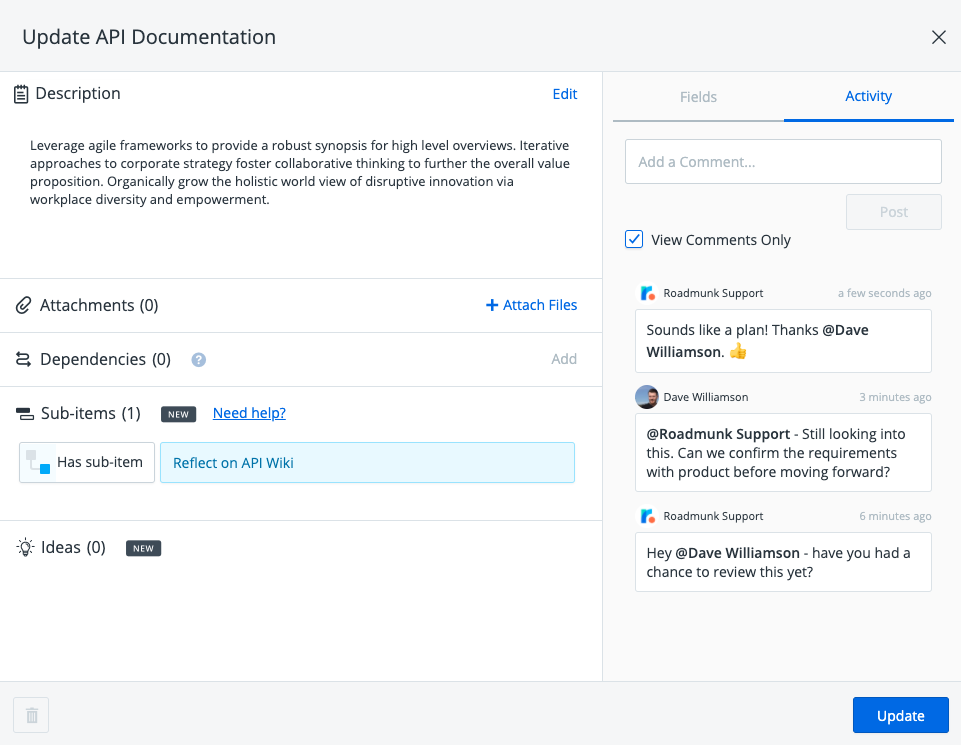Close the Update API Documentation dialog
Viewport: 961px width, 745px height.
click(x=938, y=38)
